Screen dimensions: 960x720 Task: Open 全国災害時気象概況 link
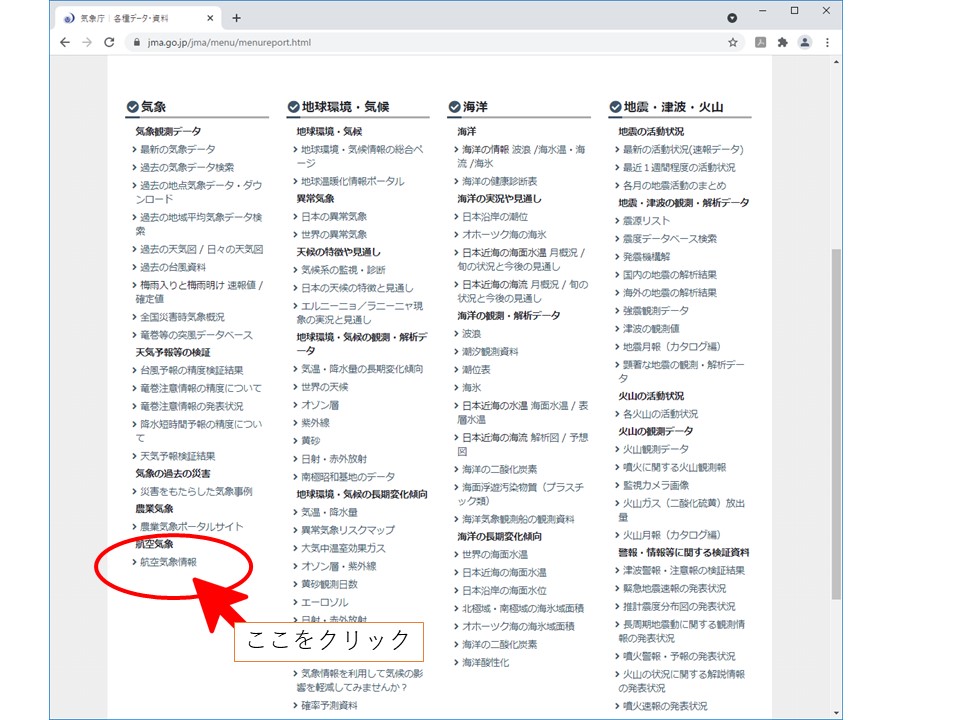point(182,317)
